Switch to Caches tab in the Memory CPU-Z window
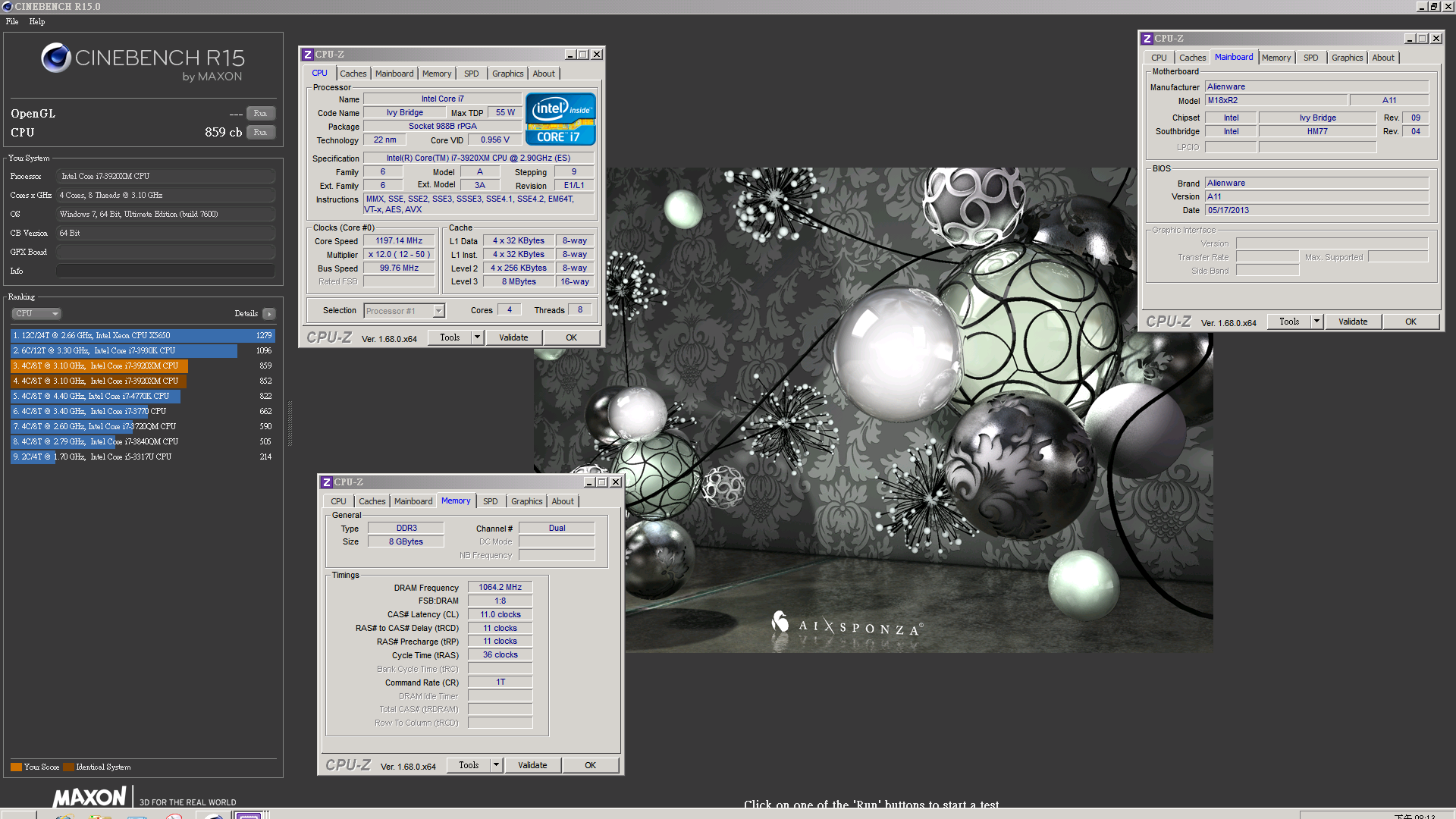1456x819 pixels. [x=372, y=501]
